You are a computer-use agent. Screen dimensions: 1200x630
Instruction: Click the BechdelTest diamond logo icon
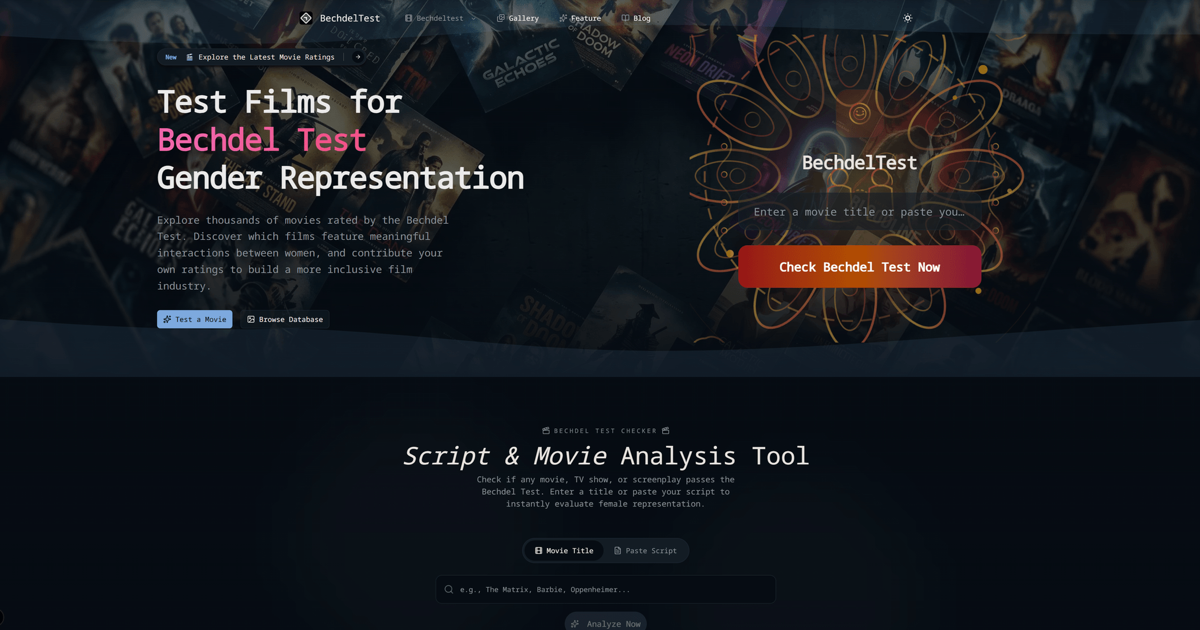306,18
